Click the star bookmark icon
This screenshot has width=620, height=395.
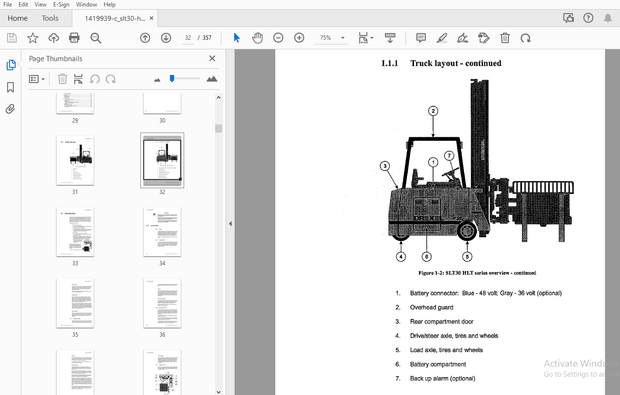(33, 38)
